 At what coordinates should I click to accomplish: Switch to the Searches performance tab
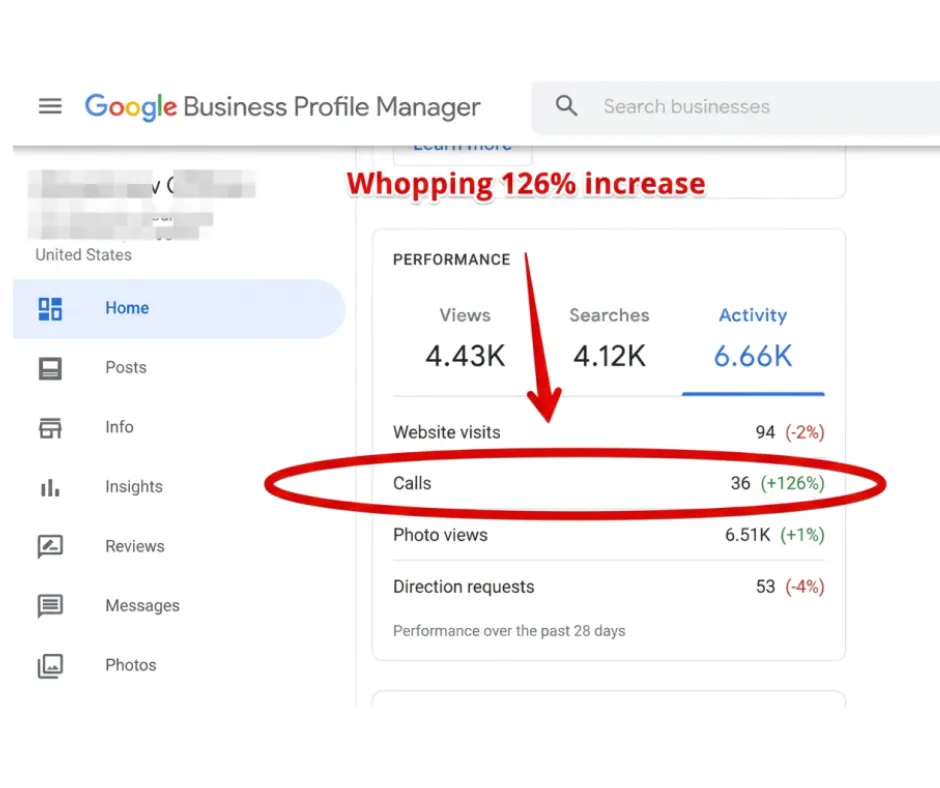coord(609,341)
